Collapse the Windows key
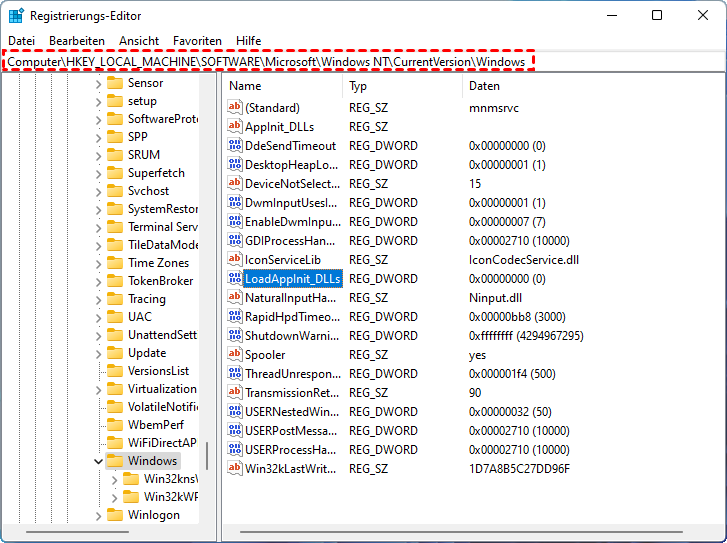 98,461
